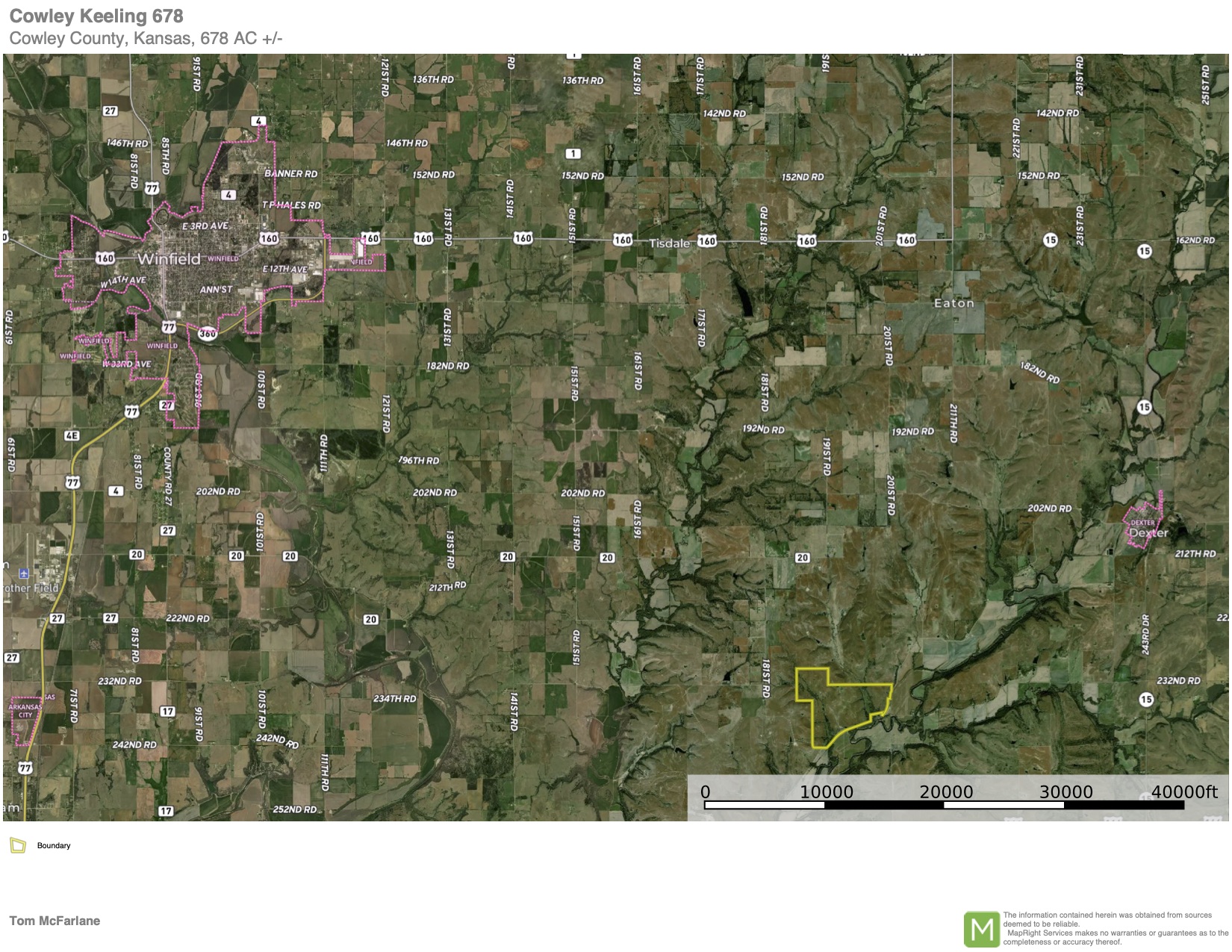Click the Winfield city label

pos(169,259)
